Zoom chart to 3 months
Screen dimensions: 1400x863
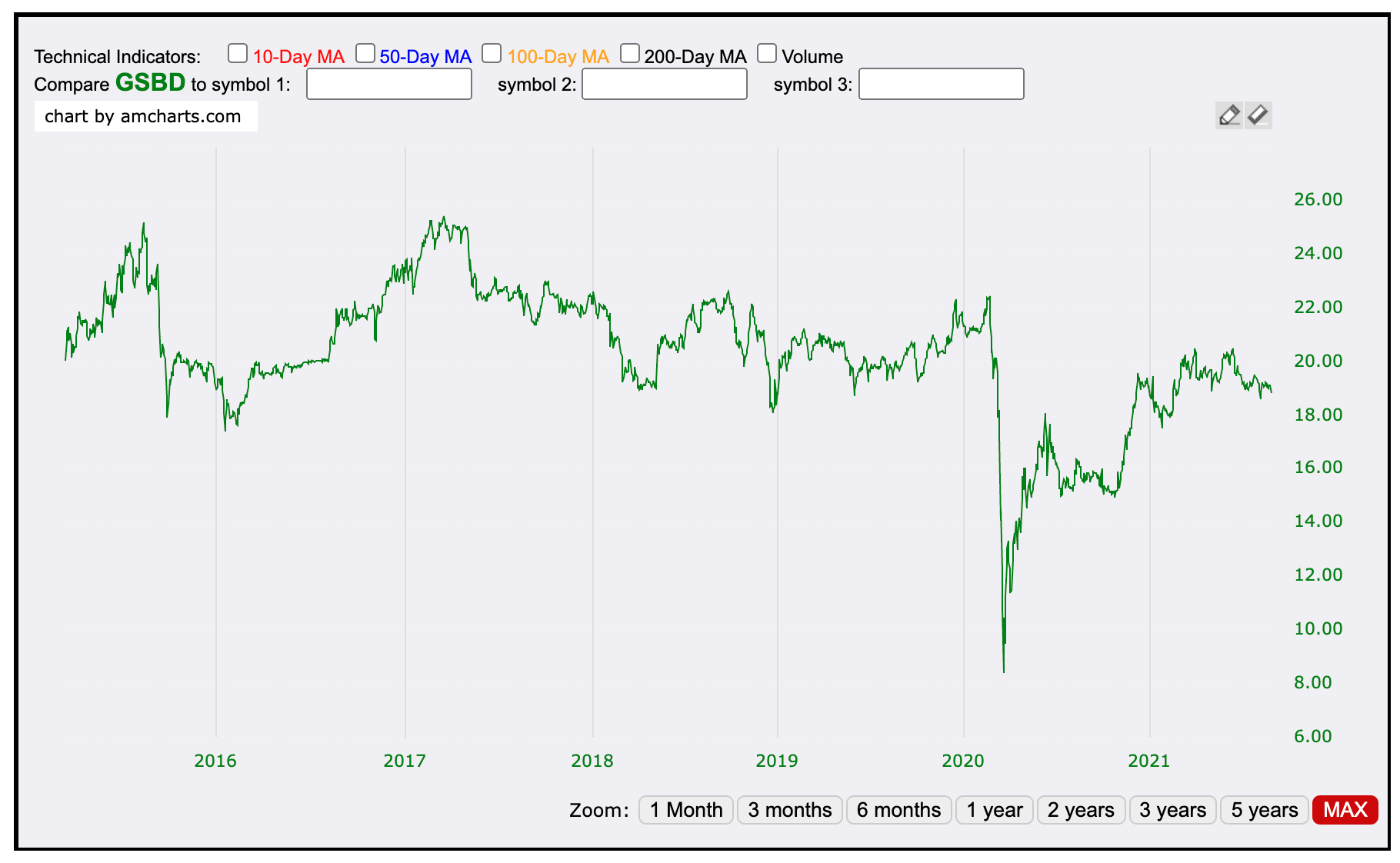pos(790,810)
